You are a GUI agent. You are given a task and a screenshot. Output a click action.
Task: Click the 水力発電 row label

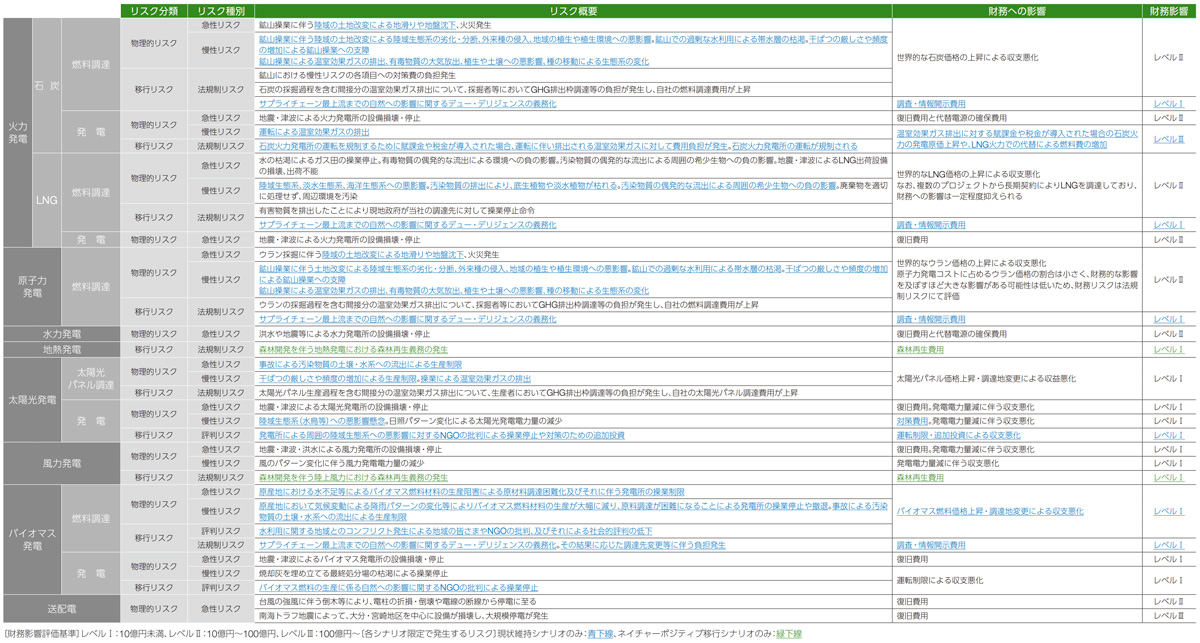coord(62,334)
